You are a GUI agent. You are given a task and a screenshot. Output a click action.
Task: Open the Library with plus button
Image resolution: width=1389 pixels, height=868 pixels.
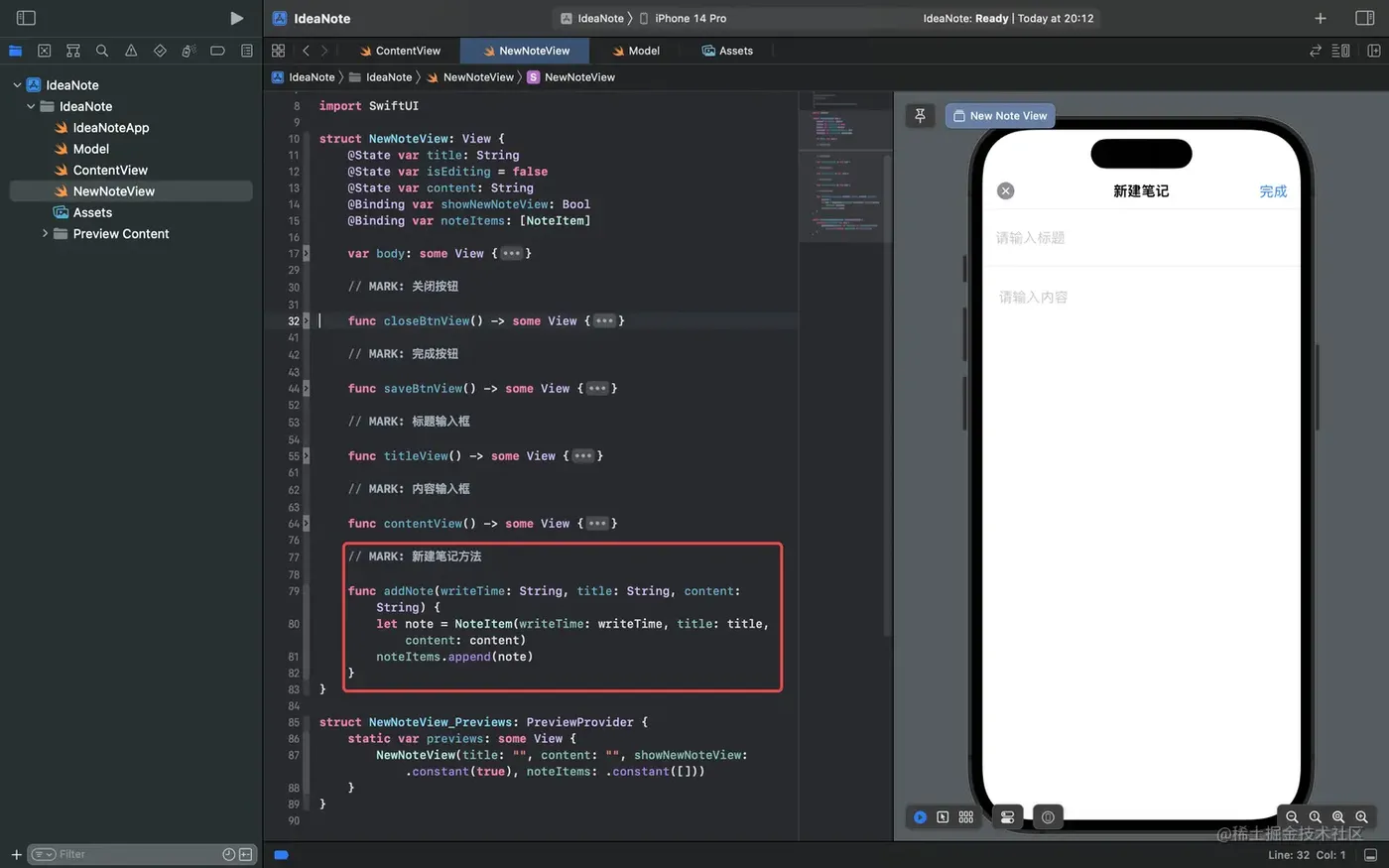tap(1321, 18)
